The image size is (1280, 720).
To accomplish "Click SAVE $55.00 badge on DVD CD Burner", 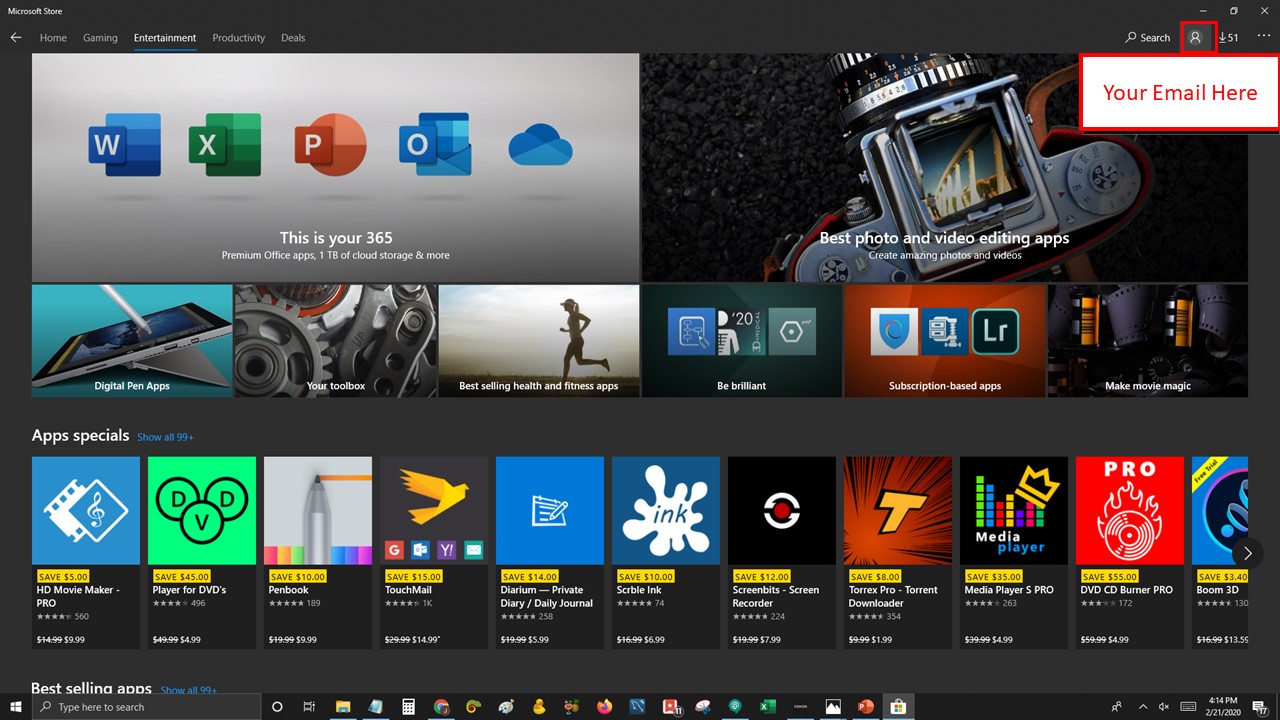I will coord(1109,577).
